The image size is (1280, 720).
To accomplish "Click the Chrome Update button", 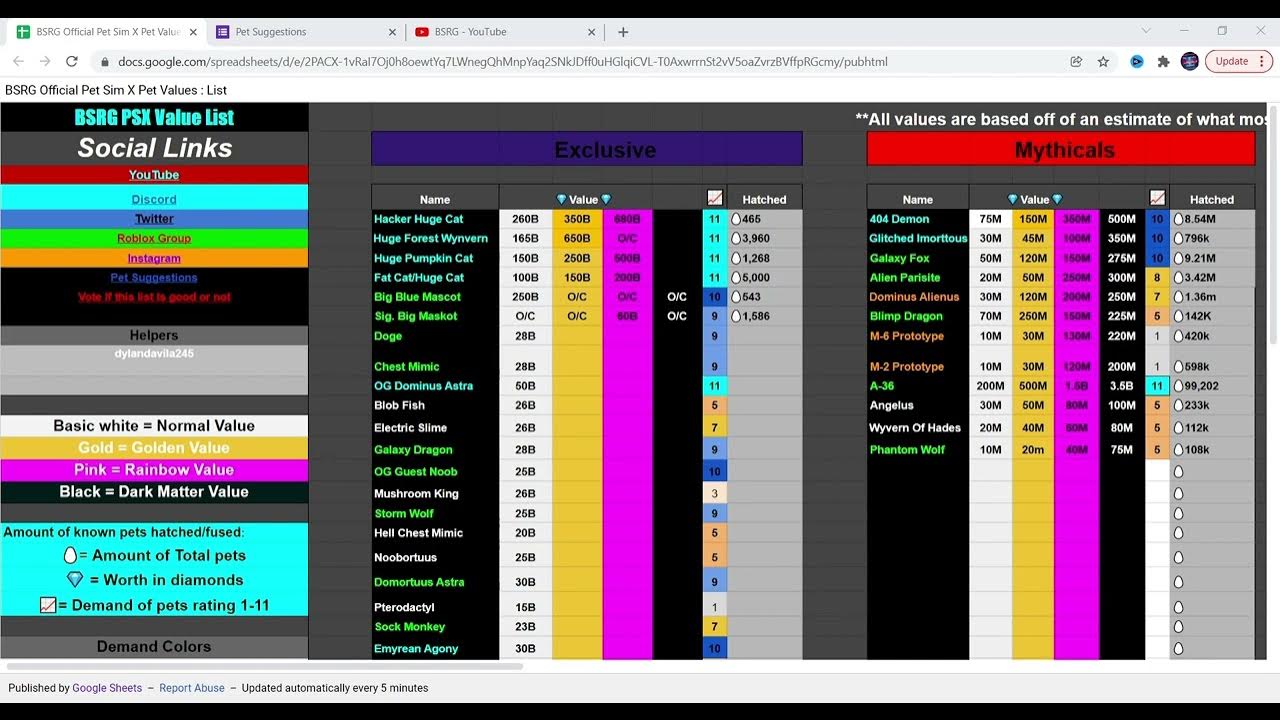I will (x=1231, y=61).
